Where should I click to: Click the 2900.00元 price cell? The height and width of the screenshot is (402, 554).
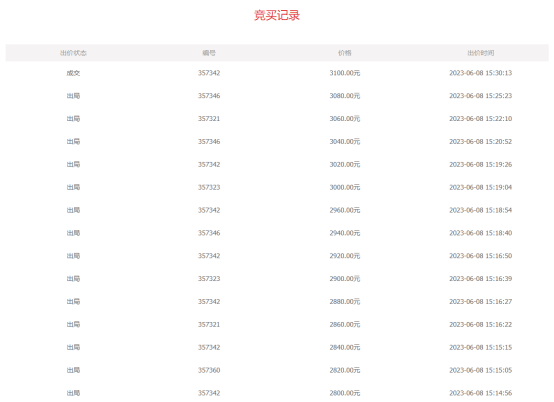tap(344, 279)
